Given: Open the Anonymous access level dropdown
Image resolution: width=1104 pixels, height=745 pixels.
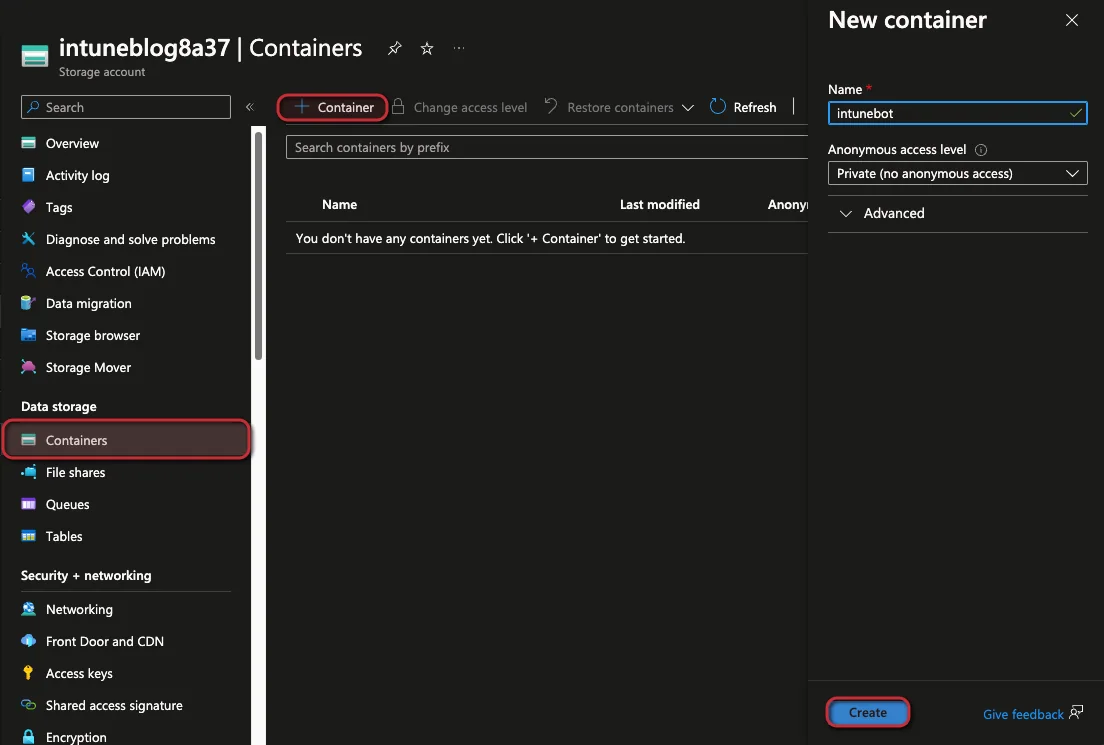Looking at the screenshot, I should (x=958, y=173).
